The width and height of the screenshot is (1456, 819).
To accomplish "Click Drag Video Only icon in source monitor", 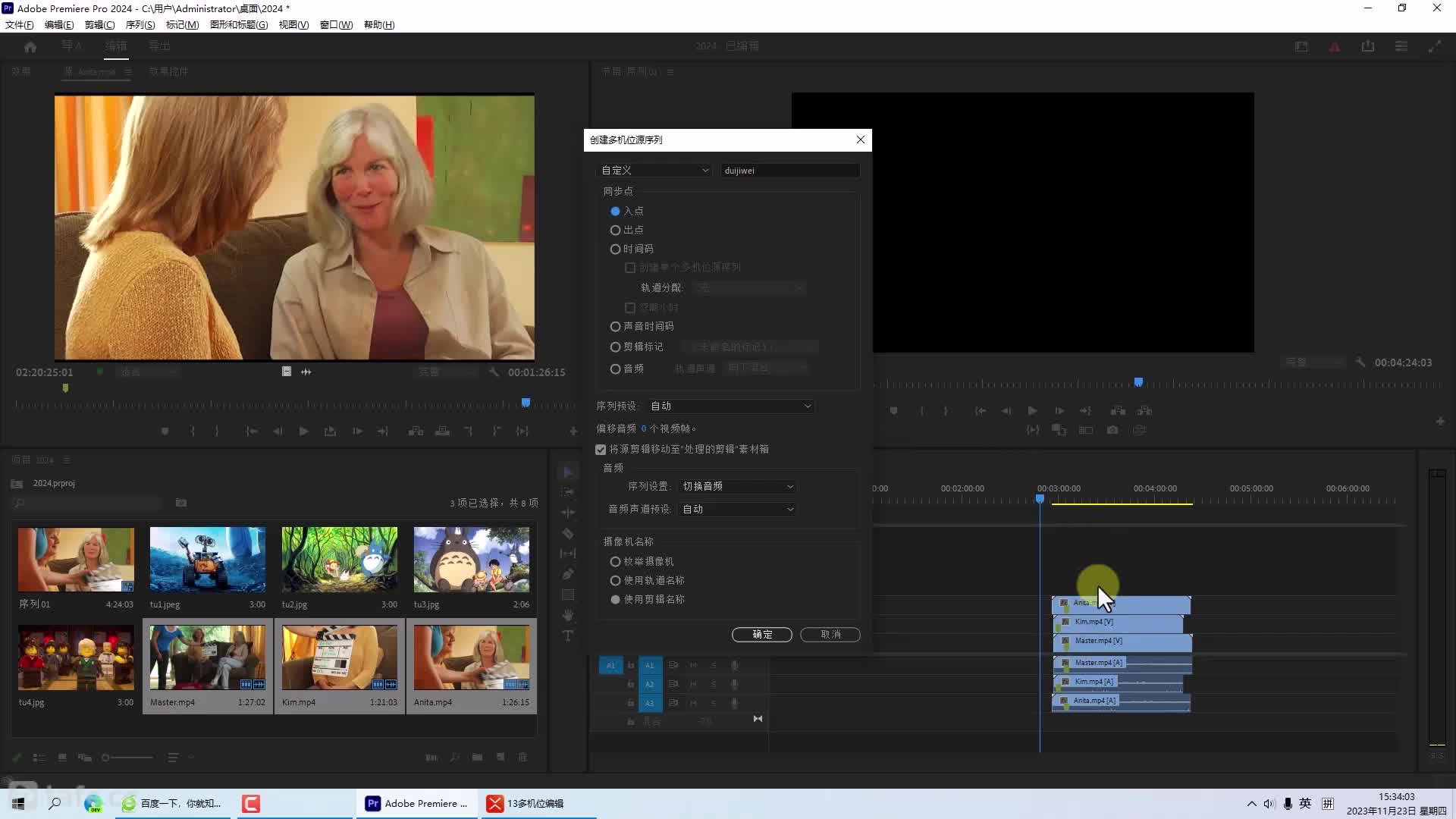I will (287, 372).
